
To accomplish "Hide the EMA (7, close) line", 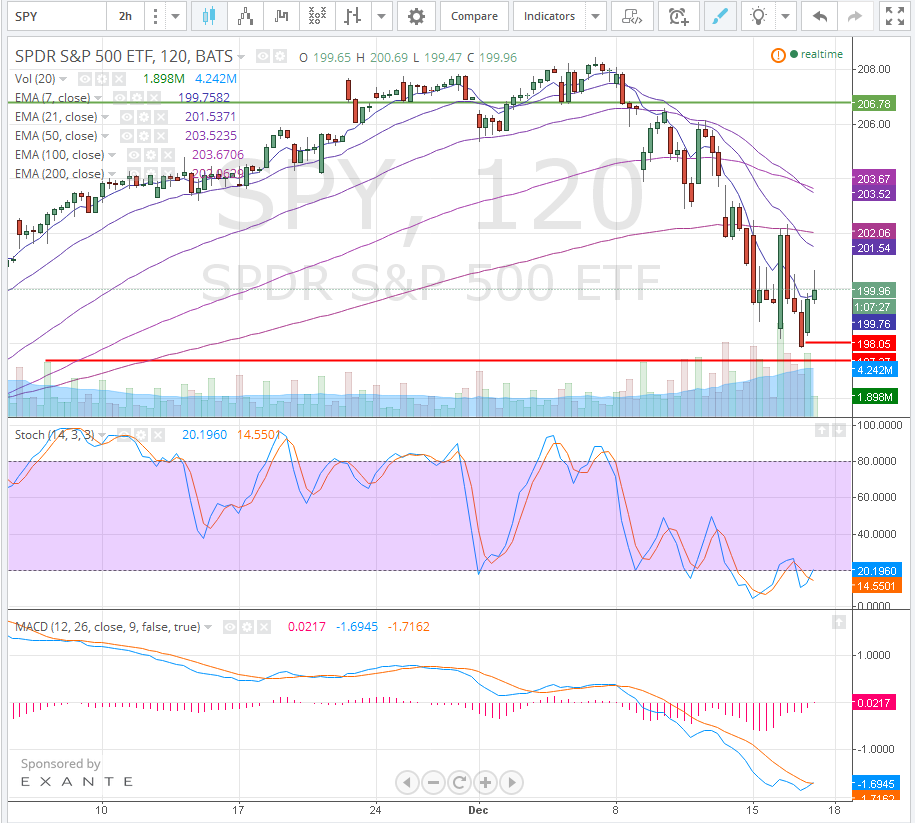I will pos(120,98).
